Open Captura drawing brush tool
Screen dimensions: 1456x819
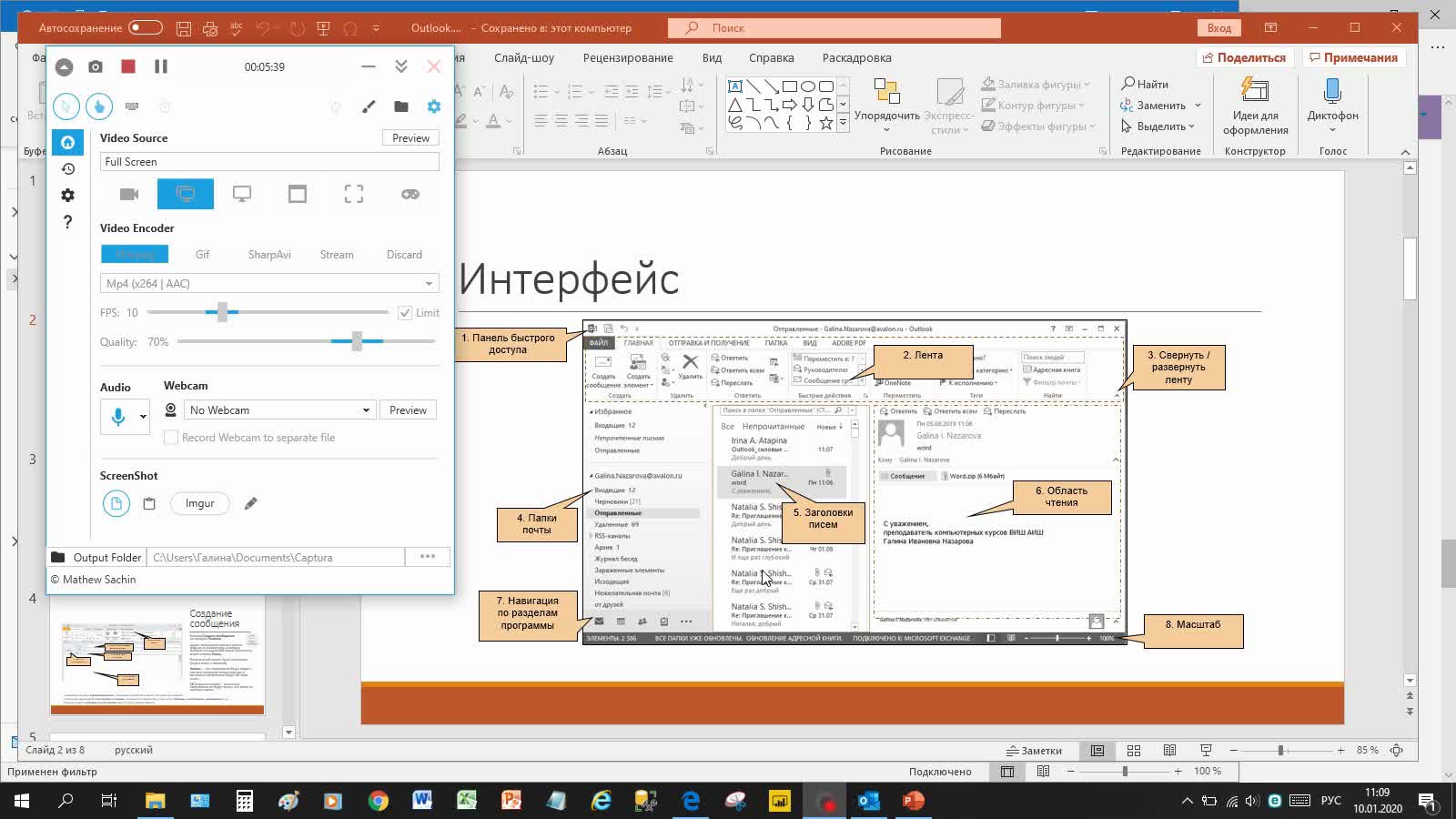[x=369, y=106]
